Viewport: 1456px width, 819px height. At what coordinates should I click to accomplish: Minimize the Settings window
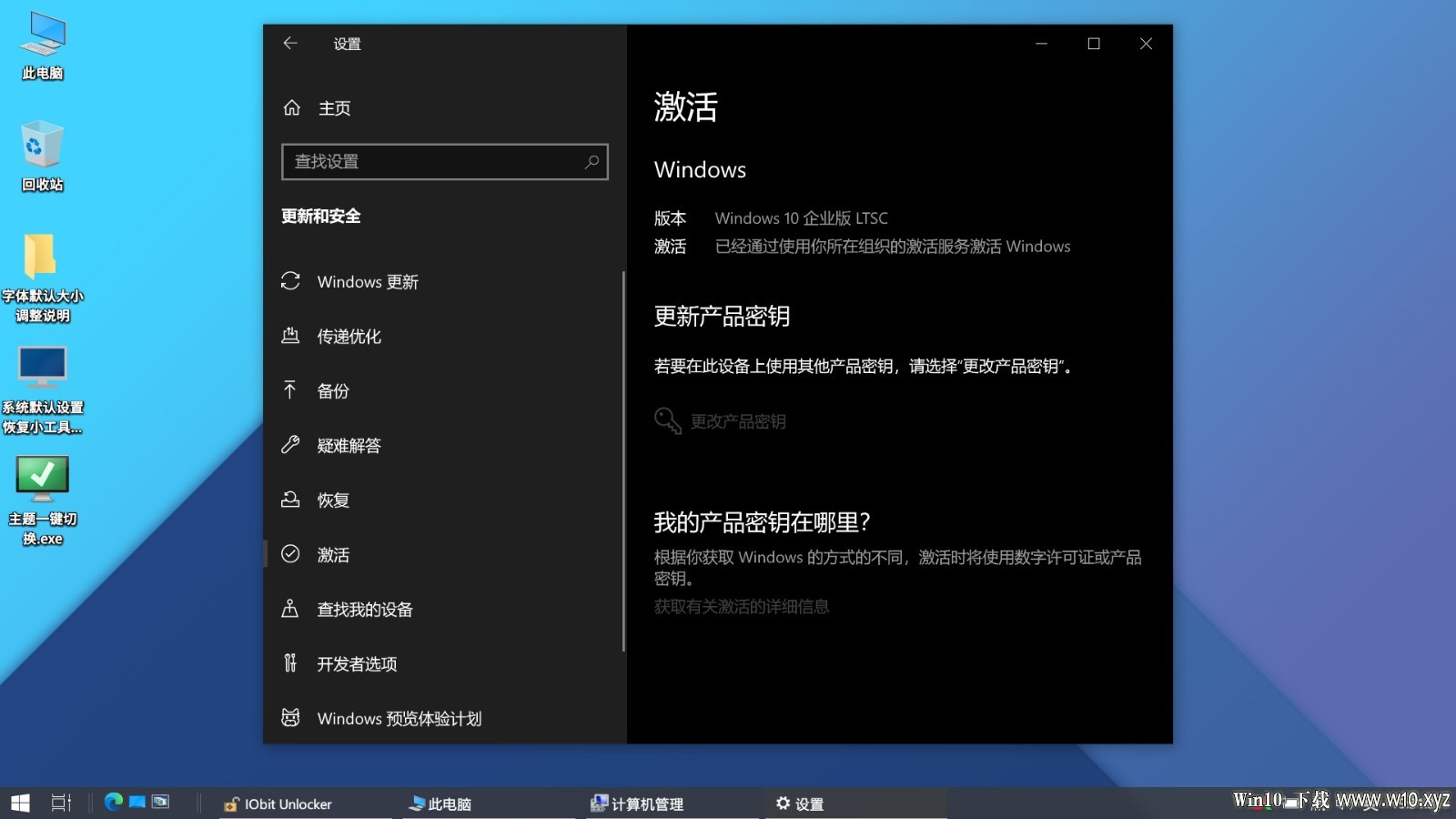click(x=1041, y=44)
